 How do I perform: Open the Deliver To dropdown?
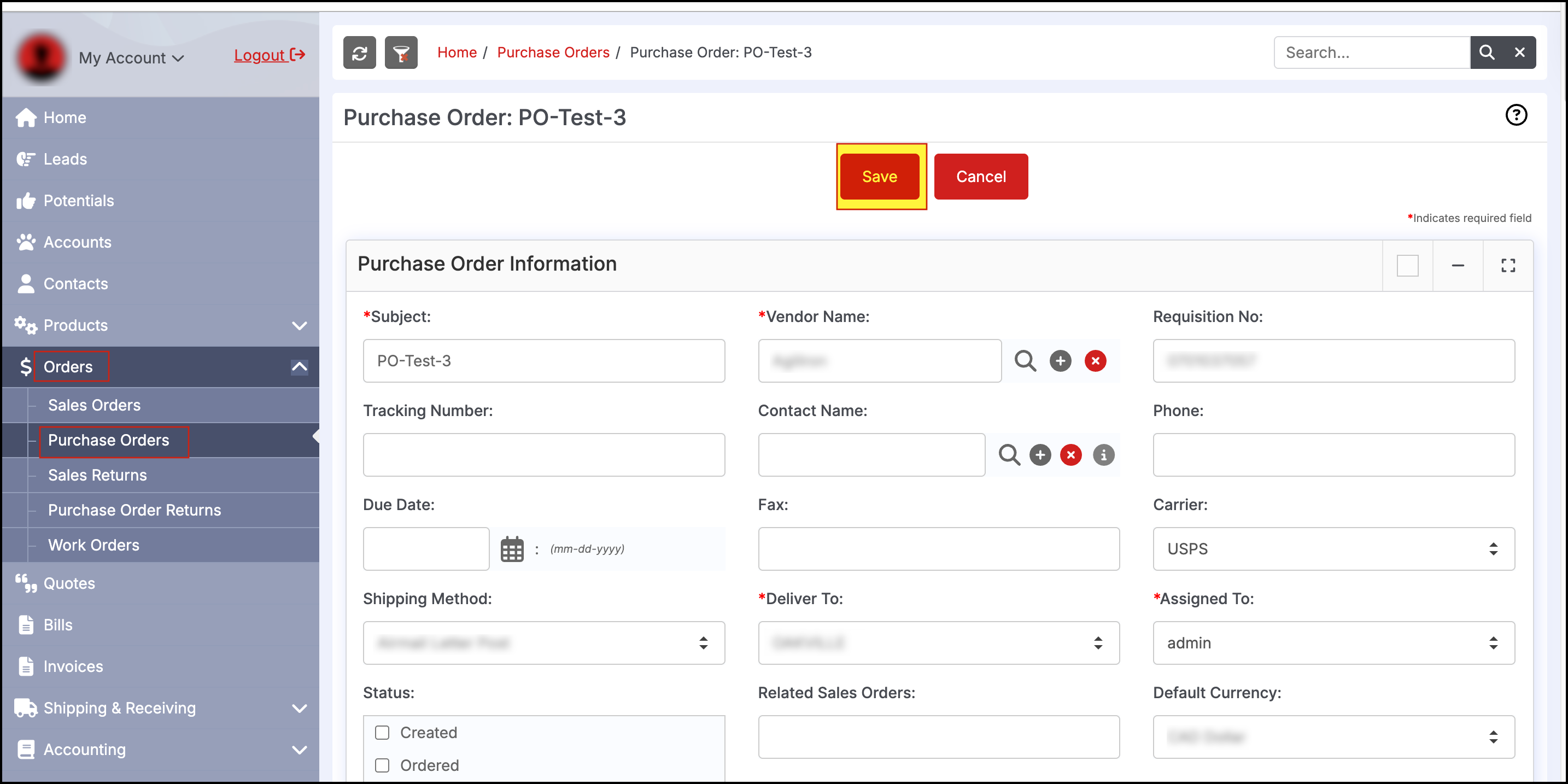[x=939, y=643]
